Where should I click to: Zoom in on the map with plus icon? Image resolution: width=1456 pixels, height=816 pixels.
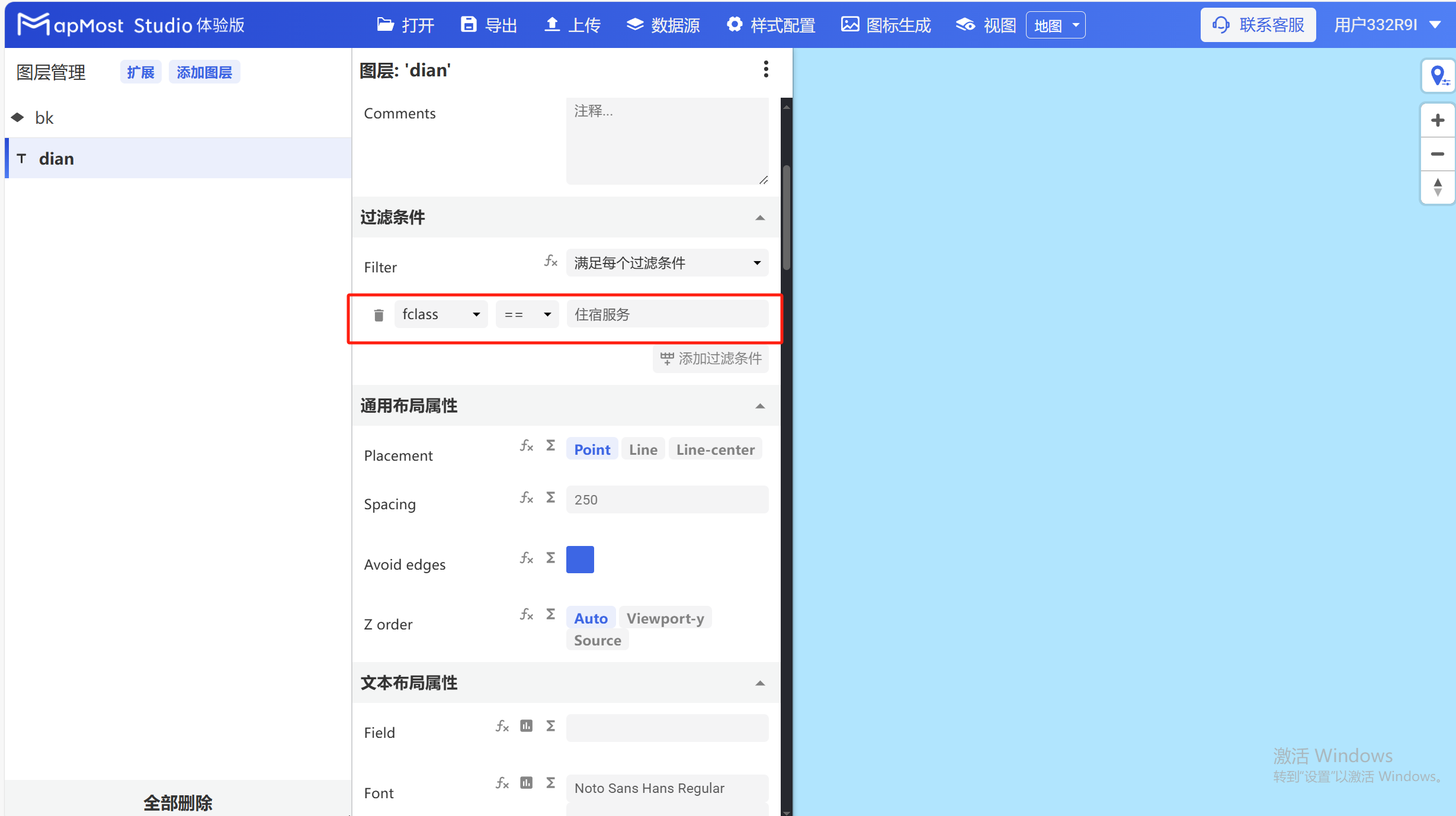1438,120
